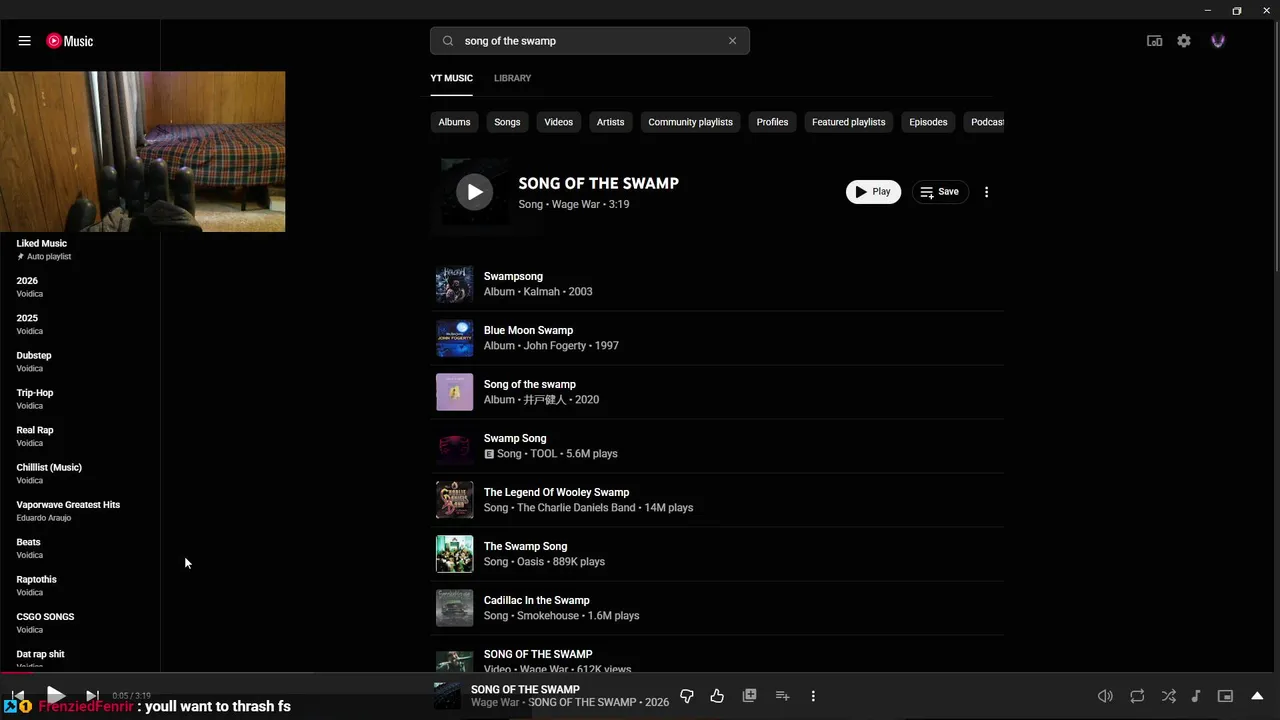Open the cast to device icon
The height and width of the screenshot is (720, 1280).
[1154, 41]
